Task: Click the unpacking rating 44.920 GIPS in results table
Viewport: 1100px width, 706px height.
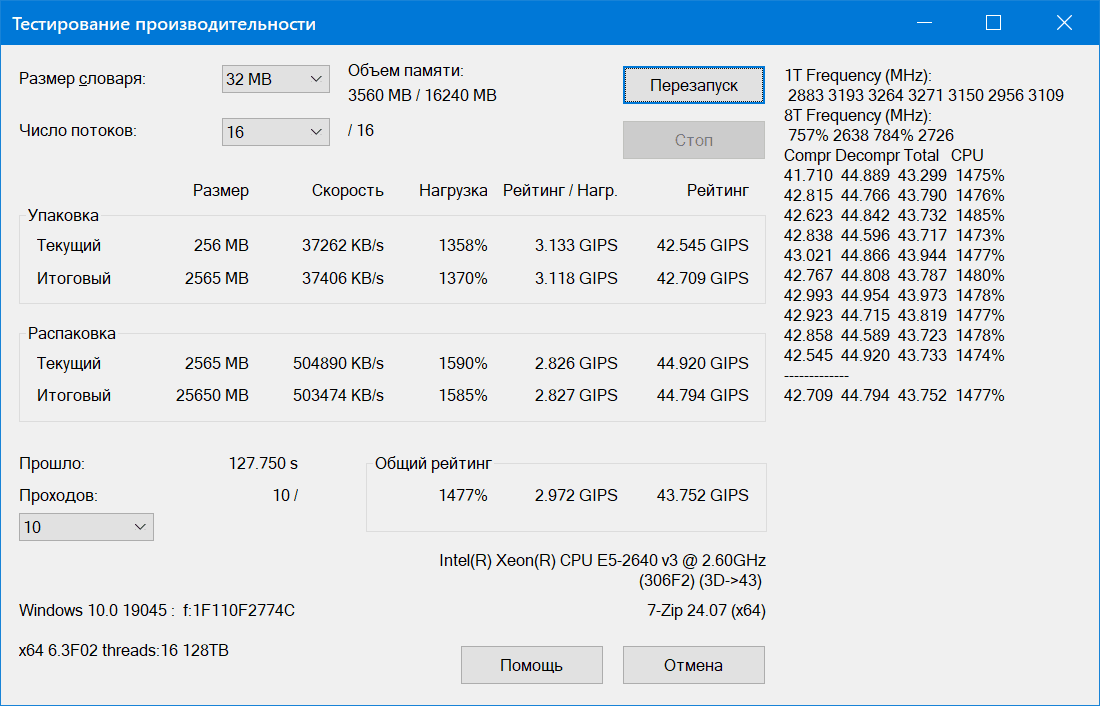Action: click(x=703, y=364)
